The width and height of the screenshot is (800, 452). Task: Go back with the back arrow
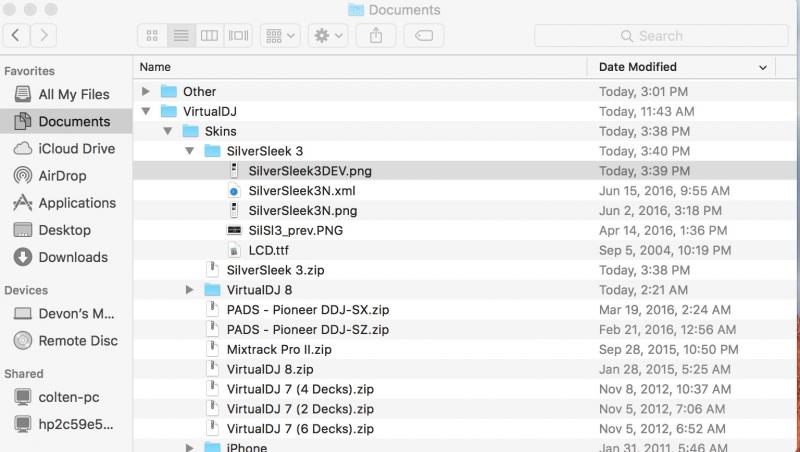pyautogui.click(x=16, y=35)
